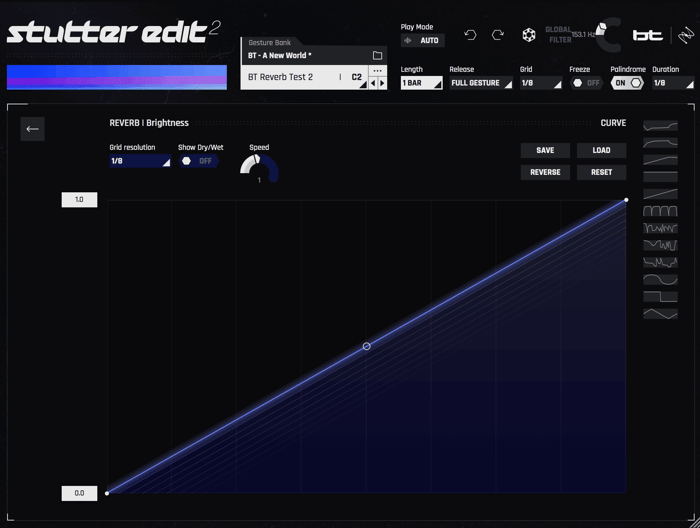Select the third curve preset rising ramp

click(660, 160)
